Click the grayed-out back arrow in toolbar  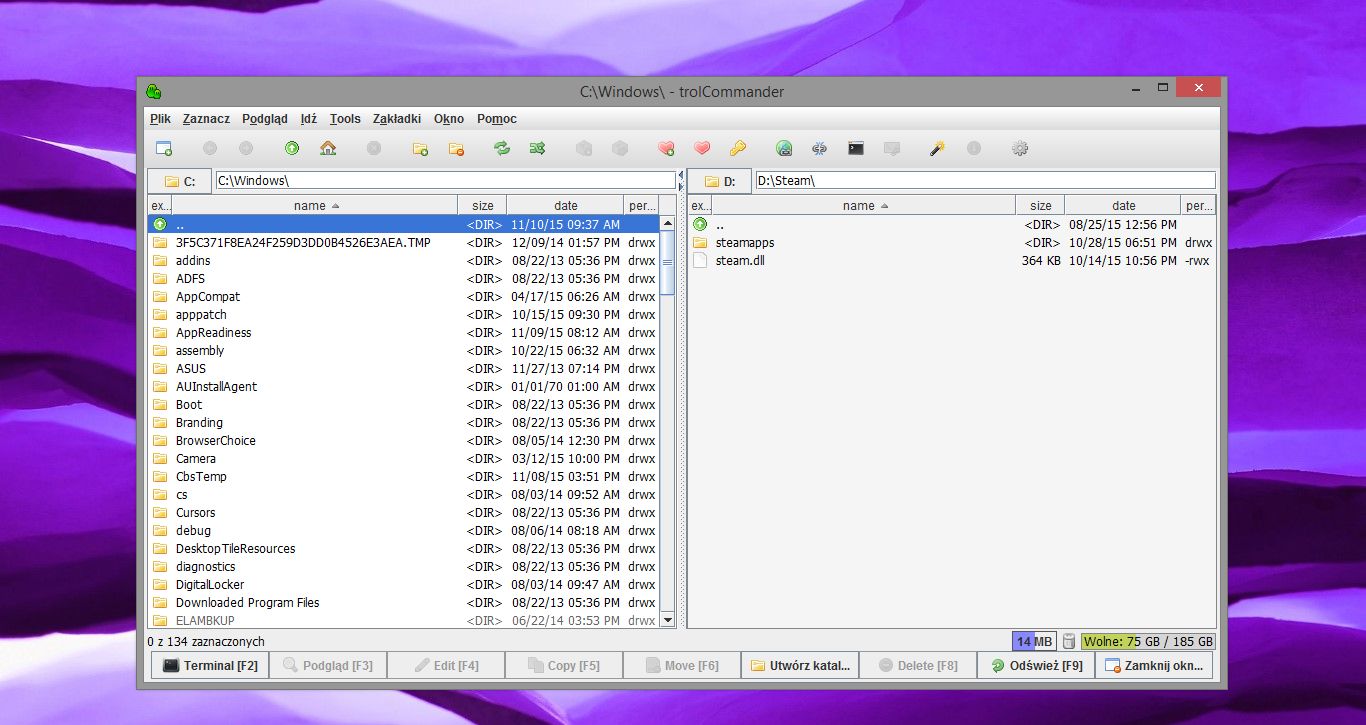pos(210,148)
